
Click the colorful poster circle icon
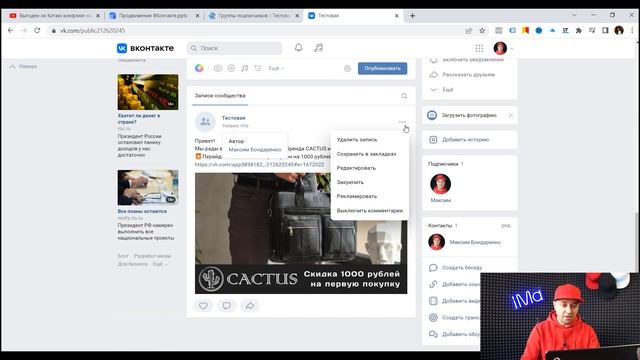(x=199, y=68)
